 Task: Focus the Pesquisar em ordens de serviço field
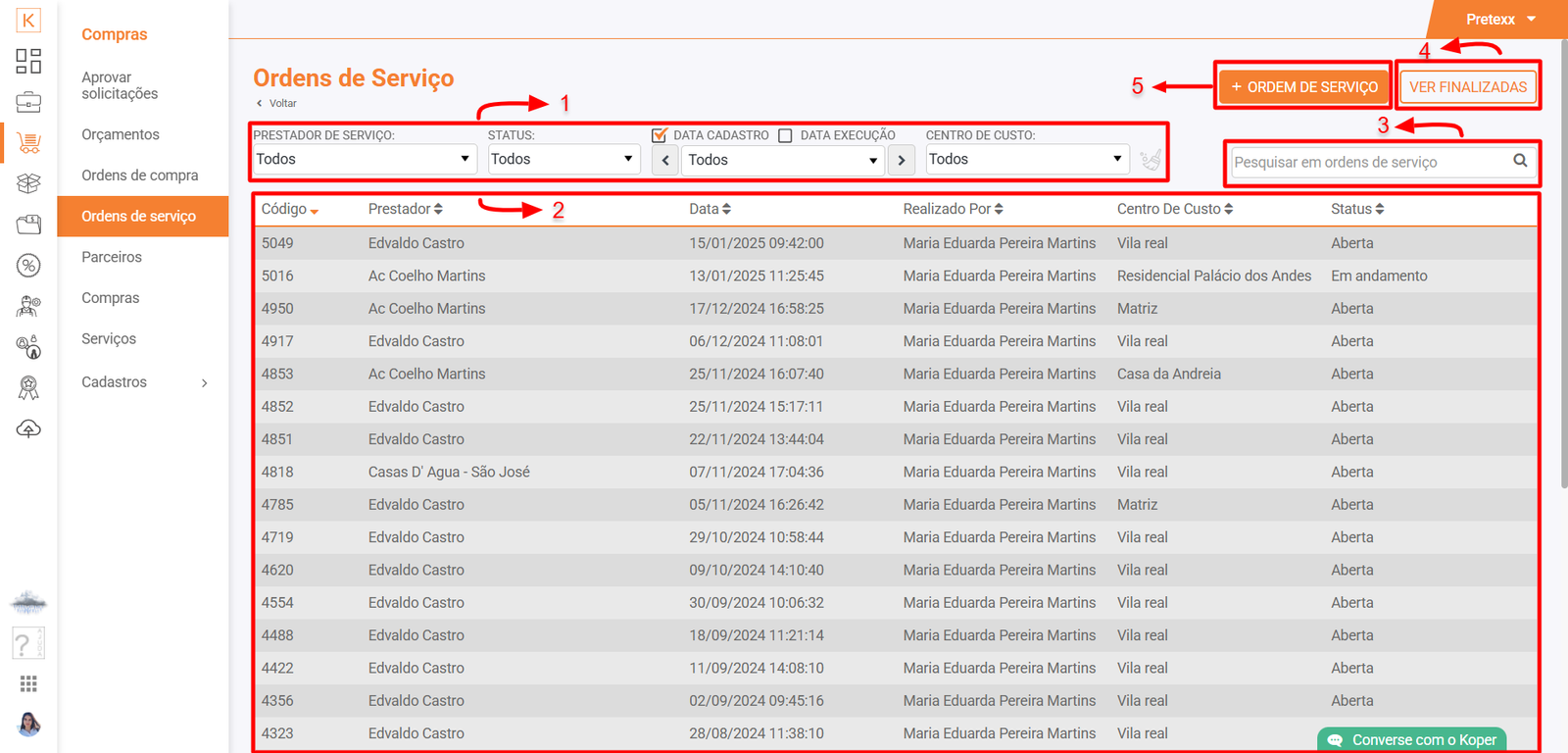tap(1368, 162)
